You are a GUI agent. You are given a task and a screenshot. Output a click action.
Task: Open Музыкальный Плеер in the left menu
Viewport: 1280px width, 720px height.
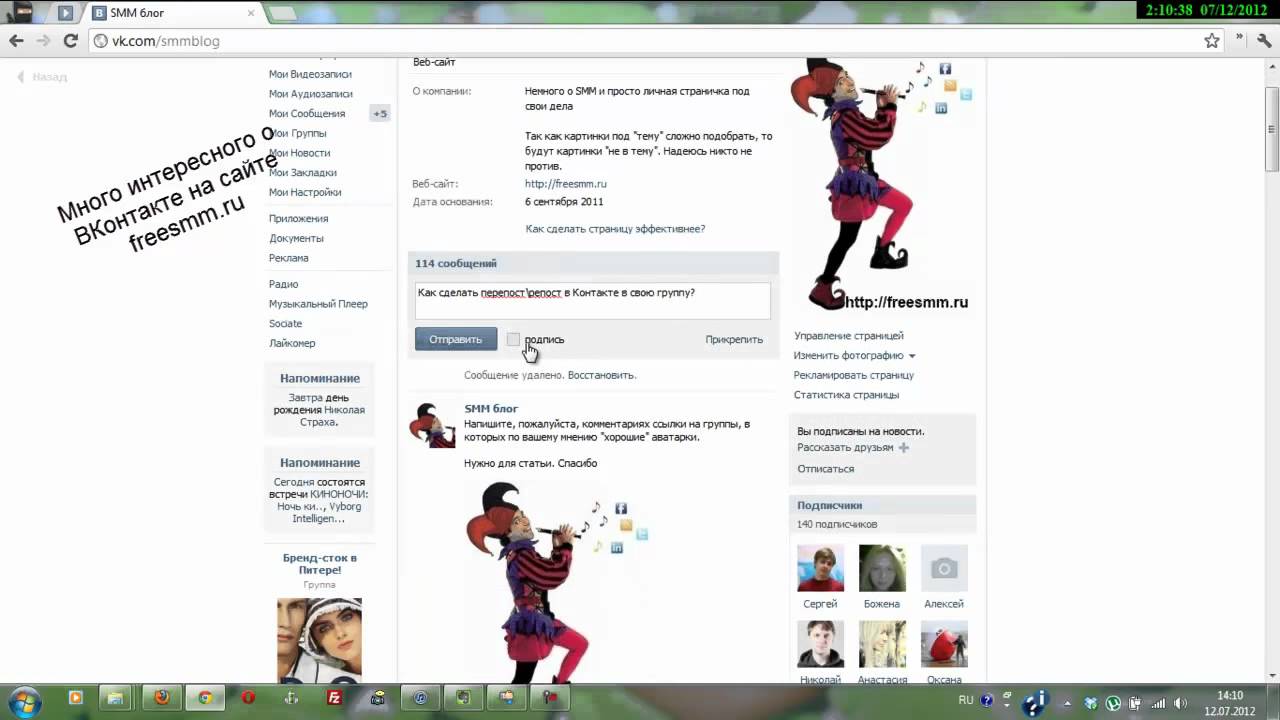point(318,304)
